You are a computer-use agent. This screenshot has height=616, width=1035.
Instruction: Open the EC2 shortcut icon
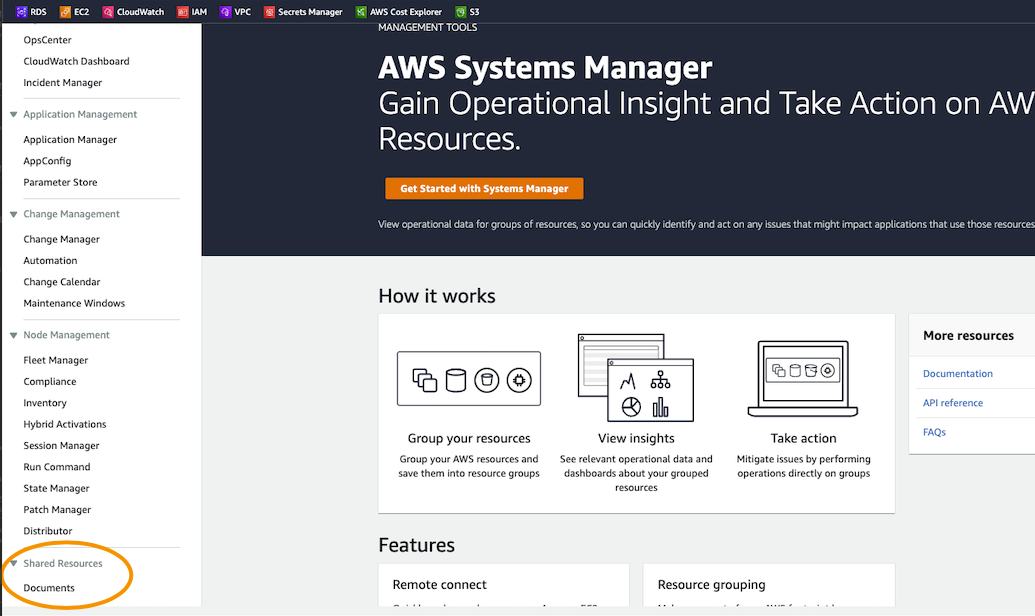click(x=65, y=12)
